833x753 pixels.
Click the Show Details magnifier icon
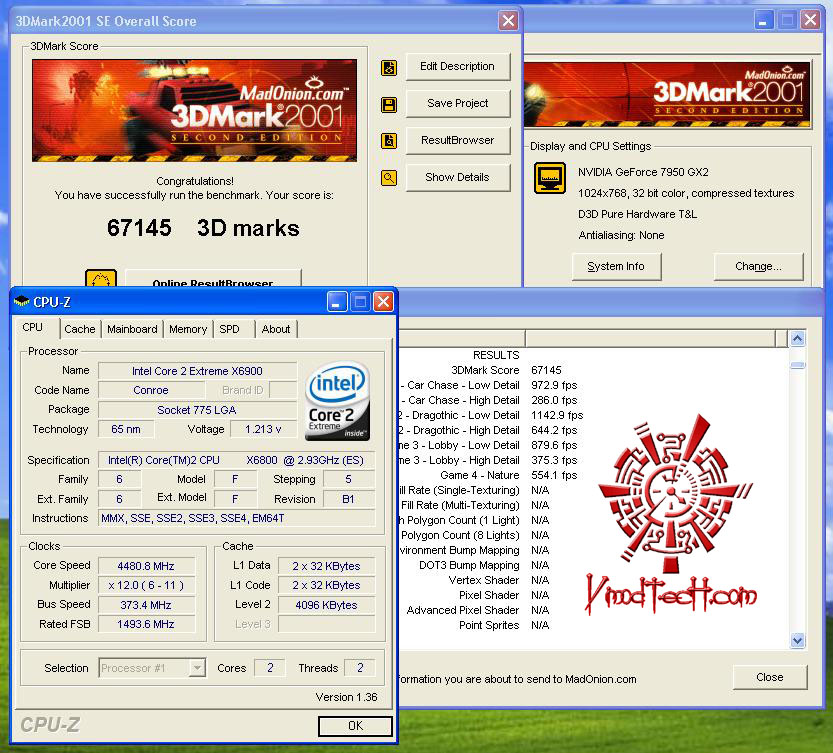[x=389, y=177]
